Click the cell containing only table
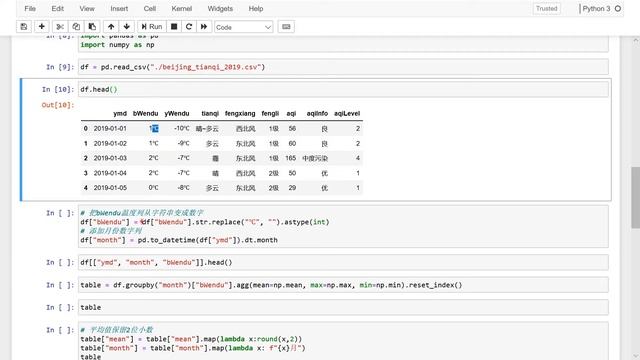The width and height of the screenshot is (640, 360). pos(343,307)
